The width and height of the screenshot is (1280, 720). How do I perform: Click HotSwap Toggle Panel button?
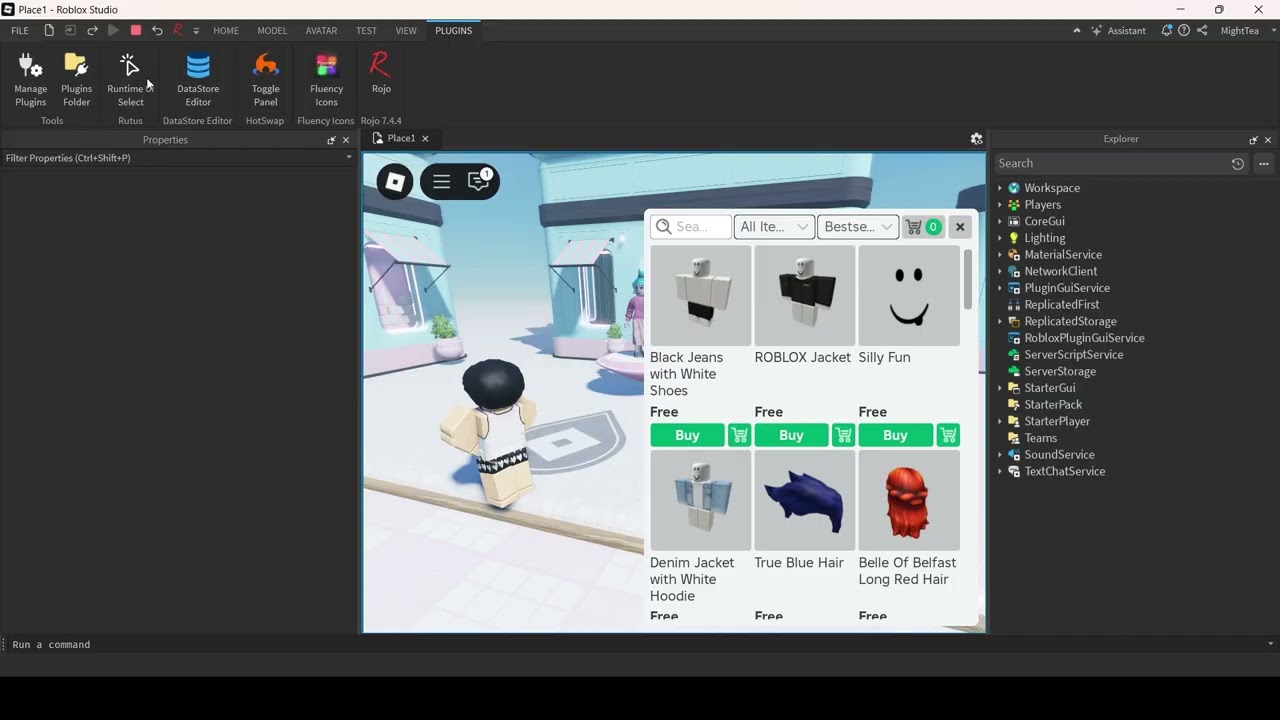coord(265,80)
